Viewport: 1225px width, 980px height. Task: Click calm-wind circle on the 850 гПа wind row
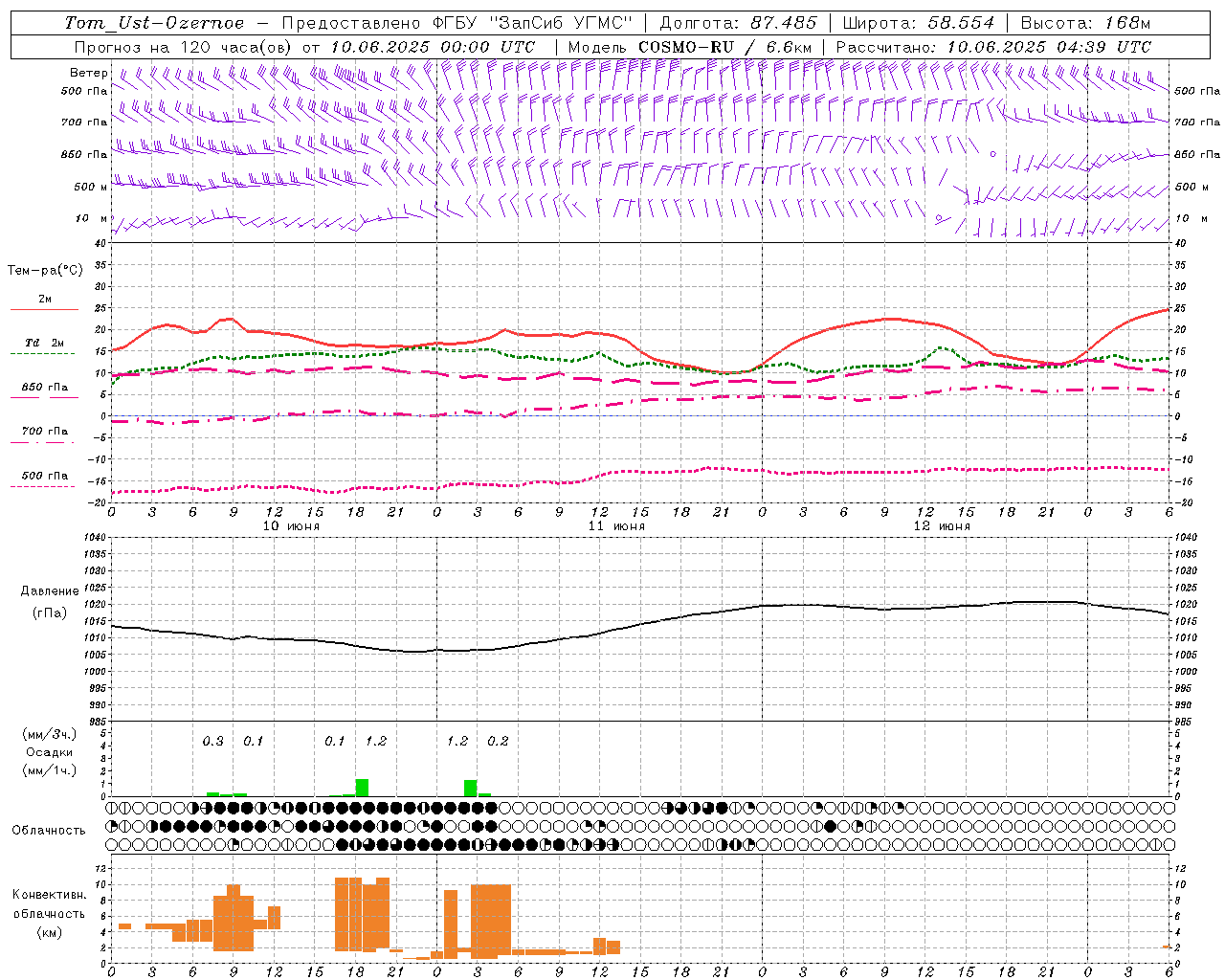pos(992,153)
